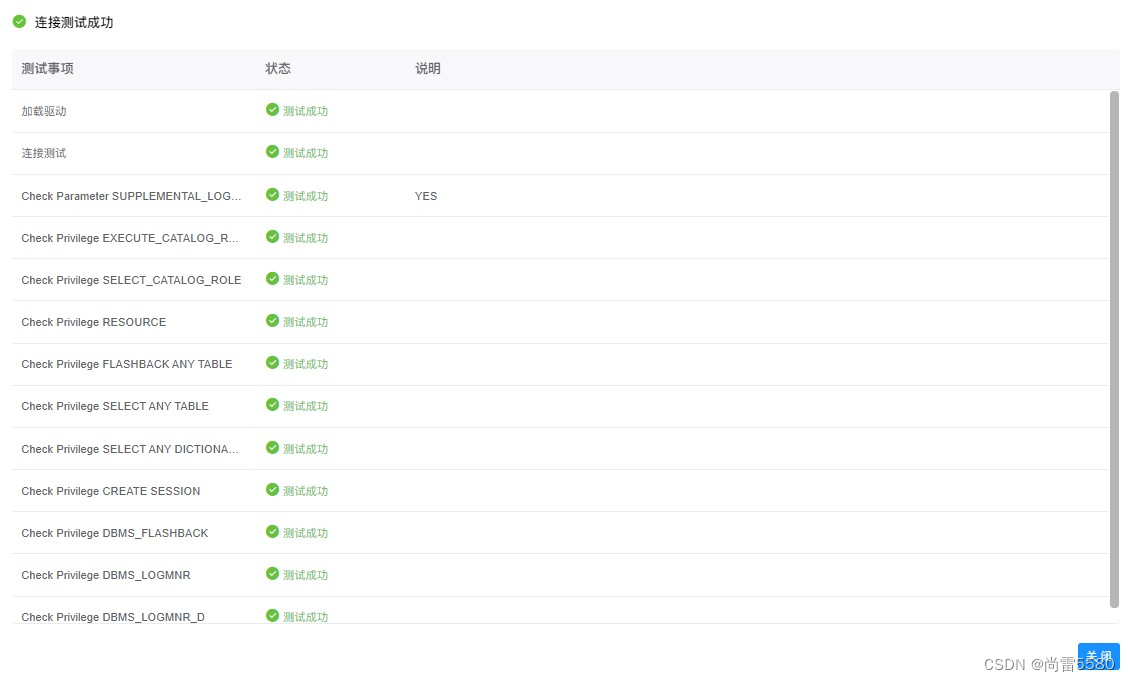Click the success icon in the EXECUTE_CATALOG_R row
The image size is (1130, 682).
point(272,236)
